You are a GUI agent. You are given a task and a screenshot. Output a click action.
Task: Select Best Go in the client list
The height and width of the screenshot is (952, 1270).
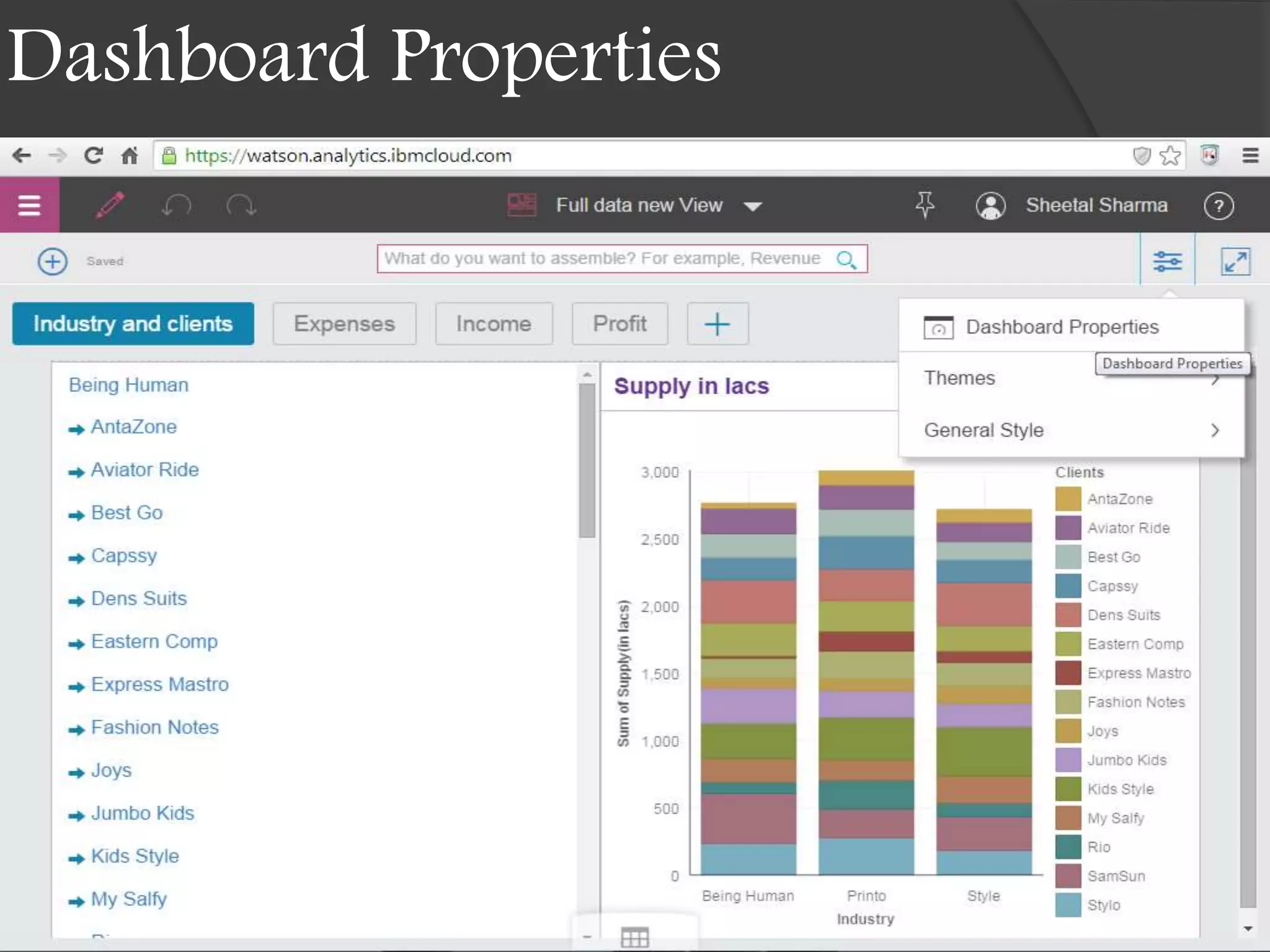point(127,513)
